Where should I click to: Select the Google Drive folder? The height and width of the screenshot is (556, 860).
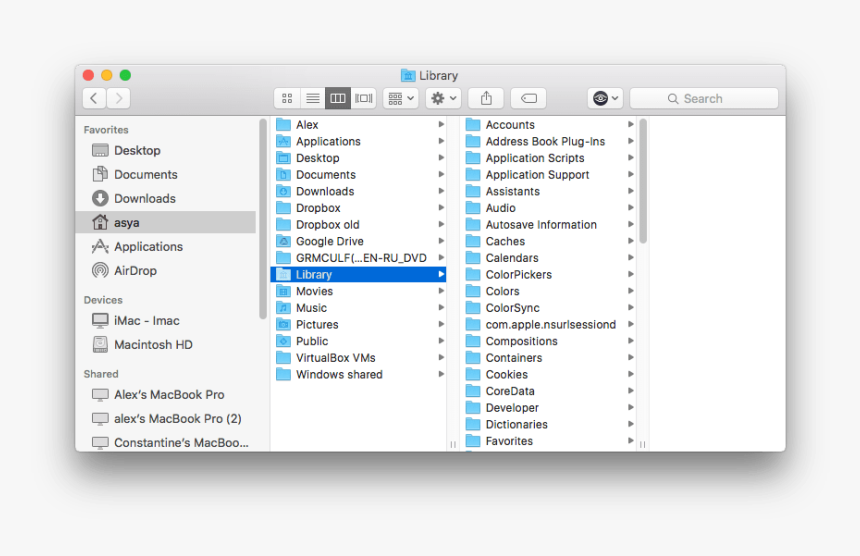click(x=358, y=241)
